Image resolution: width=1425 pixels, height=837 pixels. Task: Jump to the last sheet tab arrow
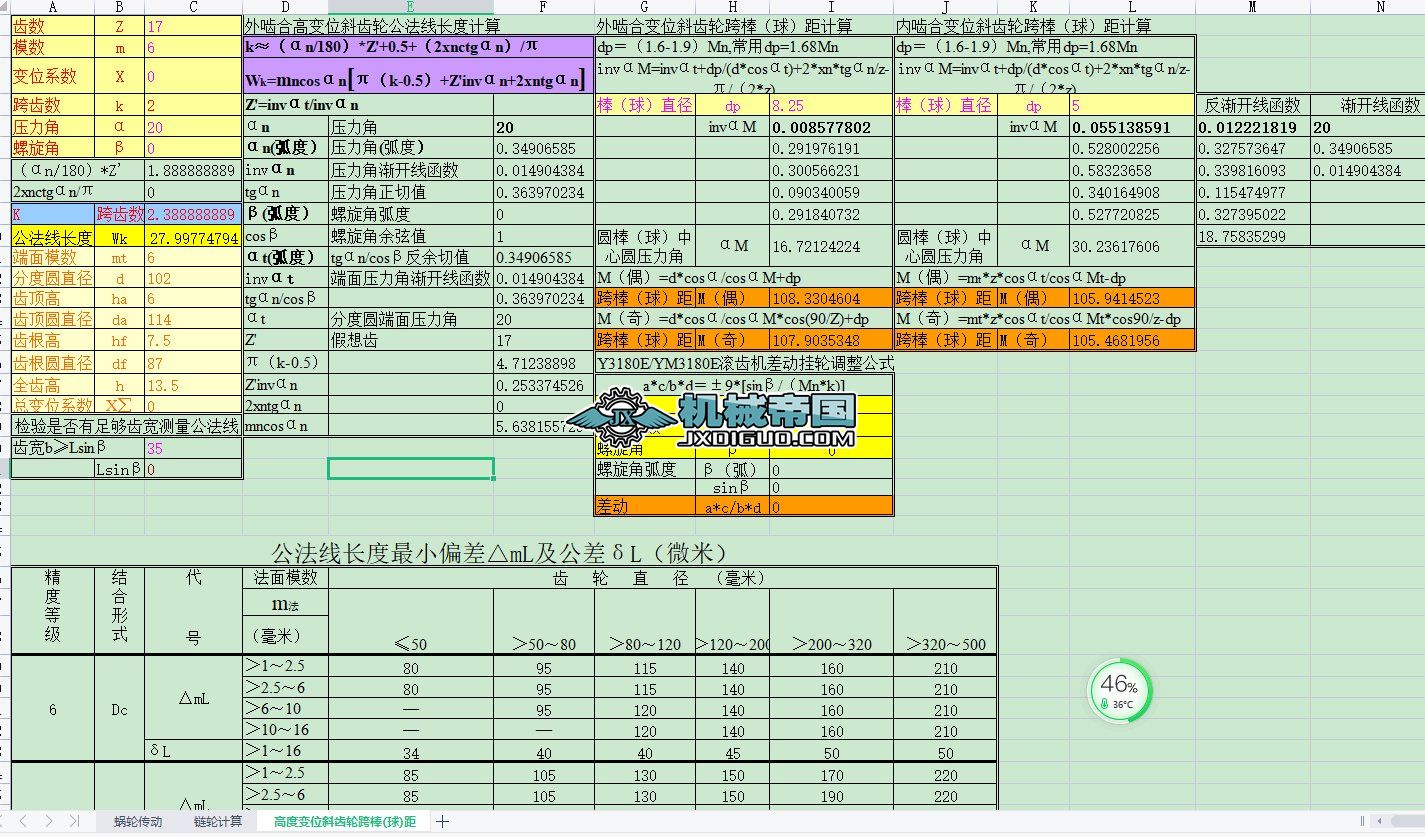(74, 821)
